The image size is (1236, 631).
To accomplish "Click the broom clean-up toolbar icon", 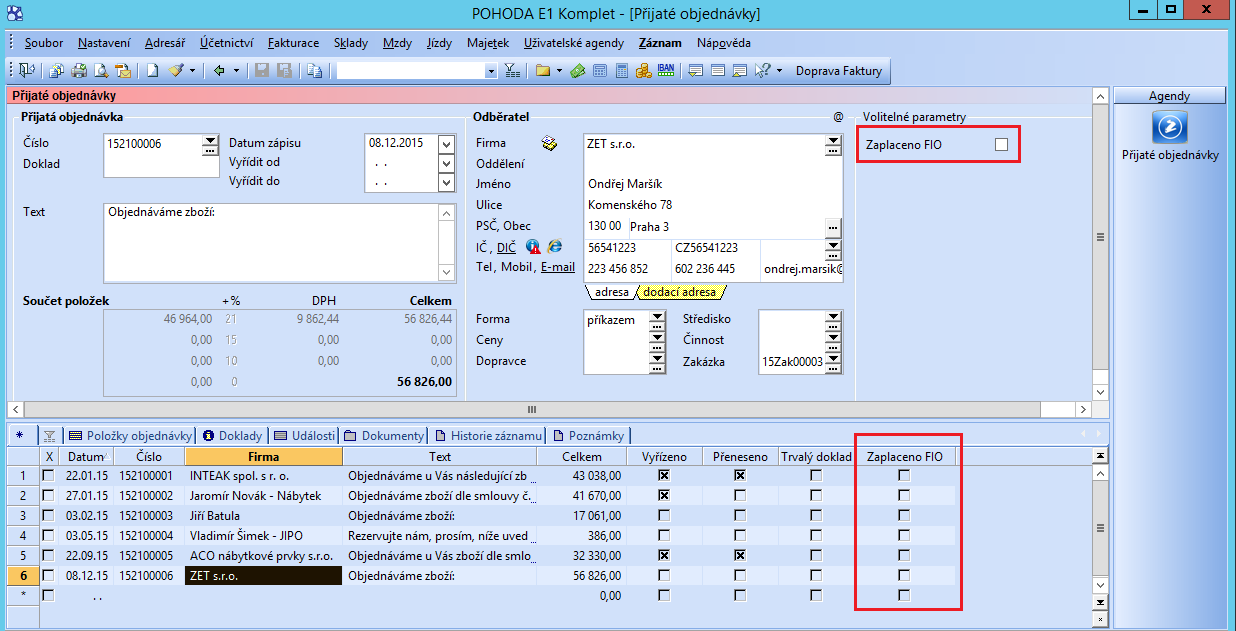I will (175, 71).
